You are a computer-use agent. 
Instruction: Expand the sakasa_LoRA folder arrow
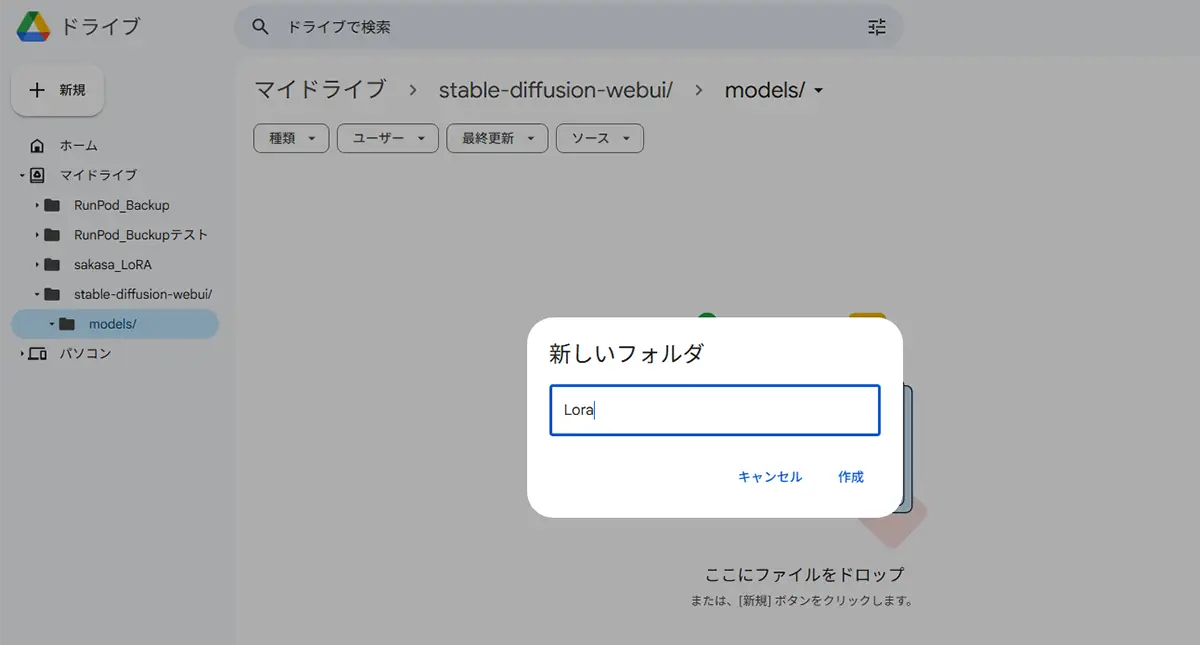tap(37, 265)
